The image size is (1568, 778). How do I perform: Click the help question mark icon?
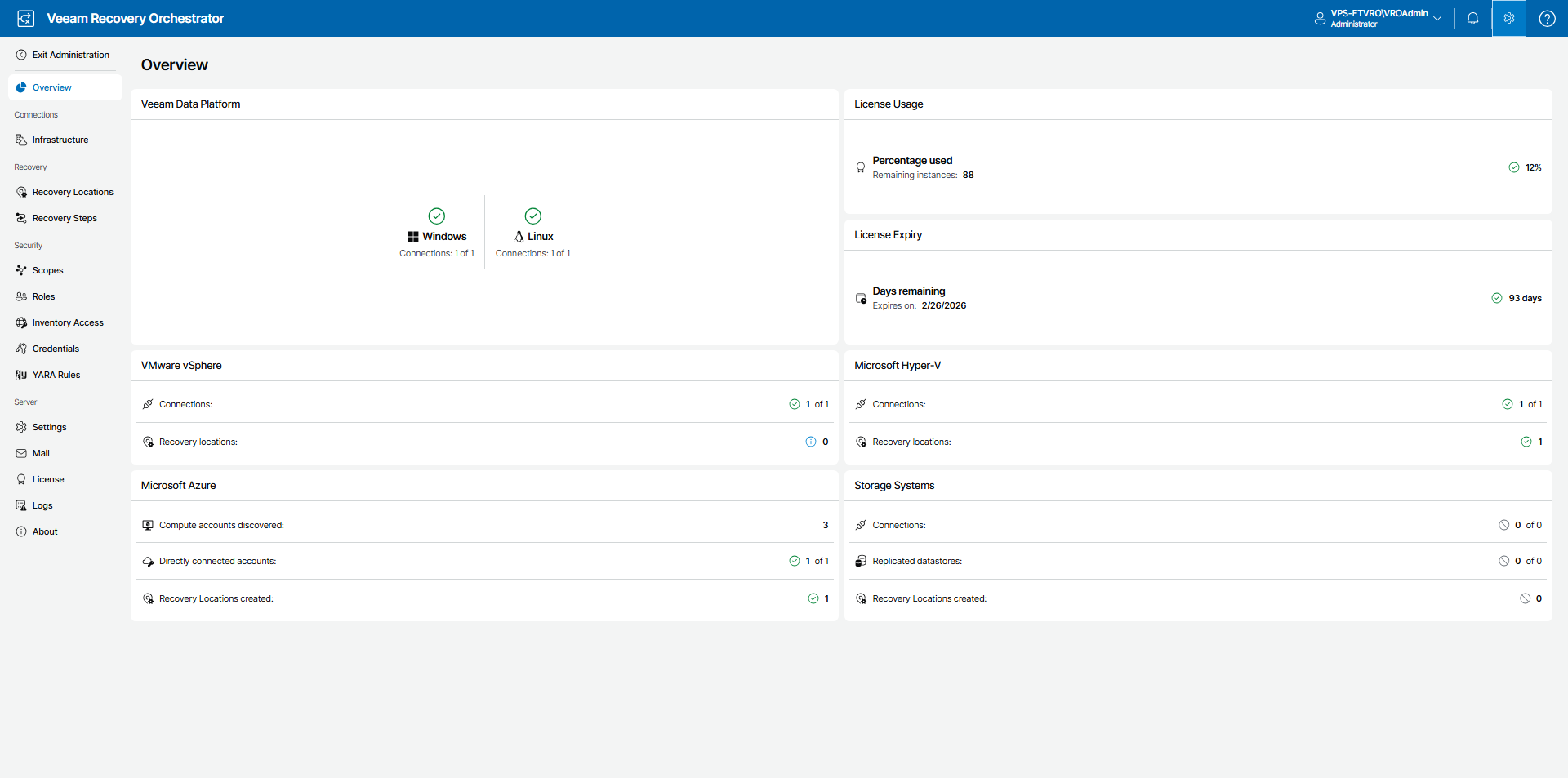(1547, 18)
